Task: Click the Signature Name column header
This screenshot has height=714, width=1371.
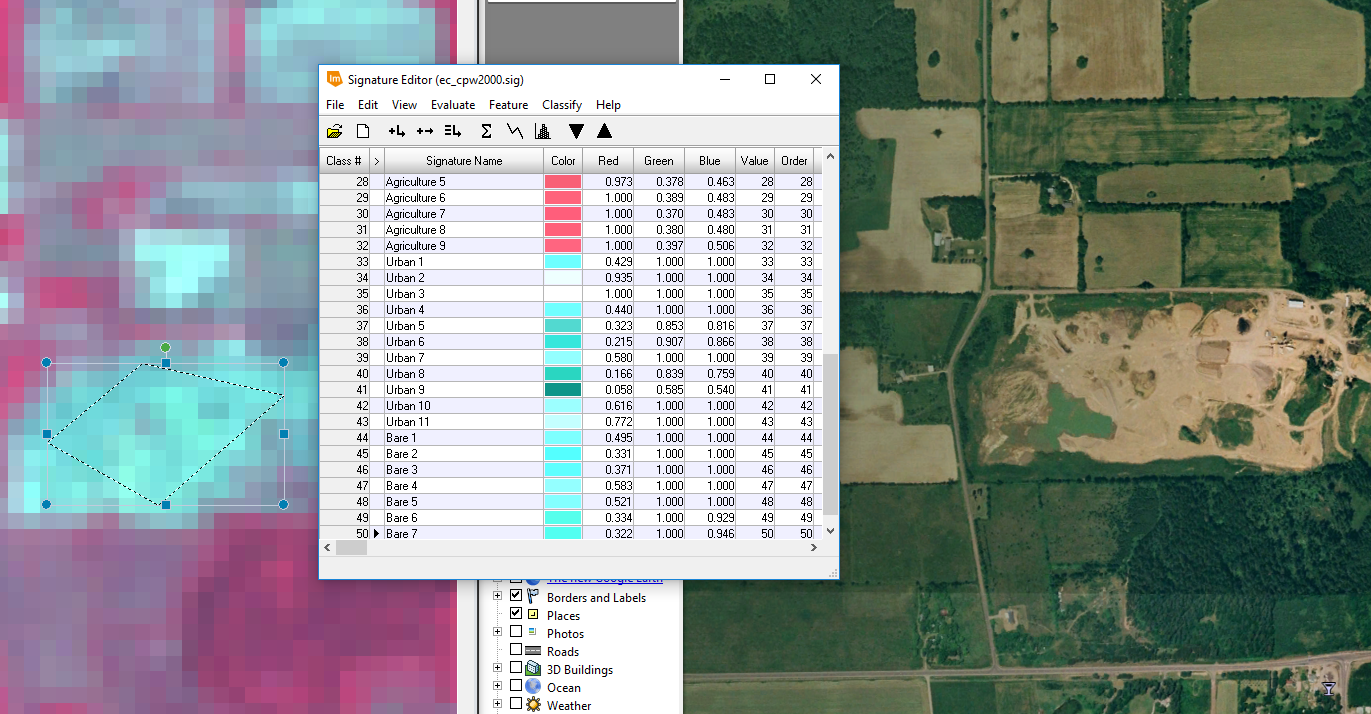Action: pos(463,160)
